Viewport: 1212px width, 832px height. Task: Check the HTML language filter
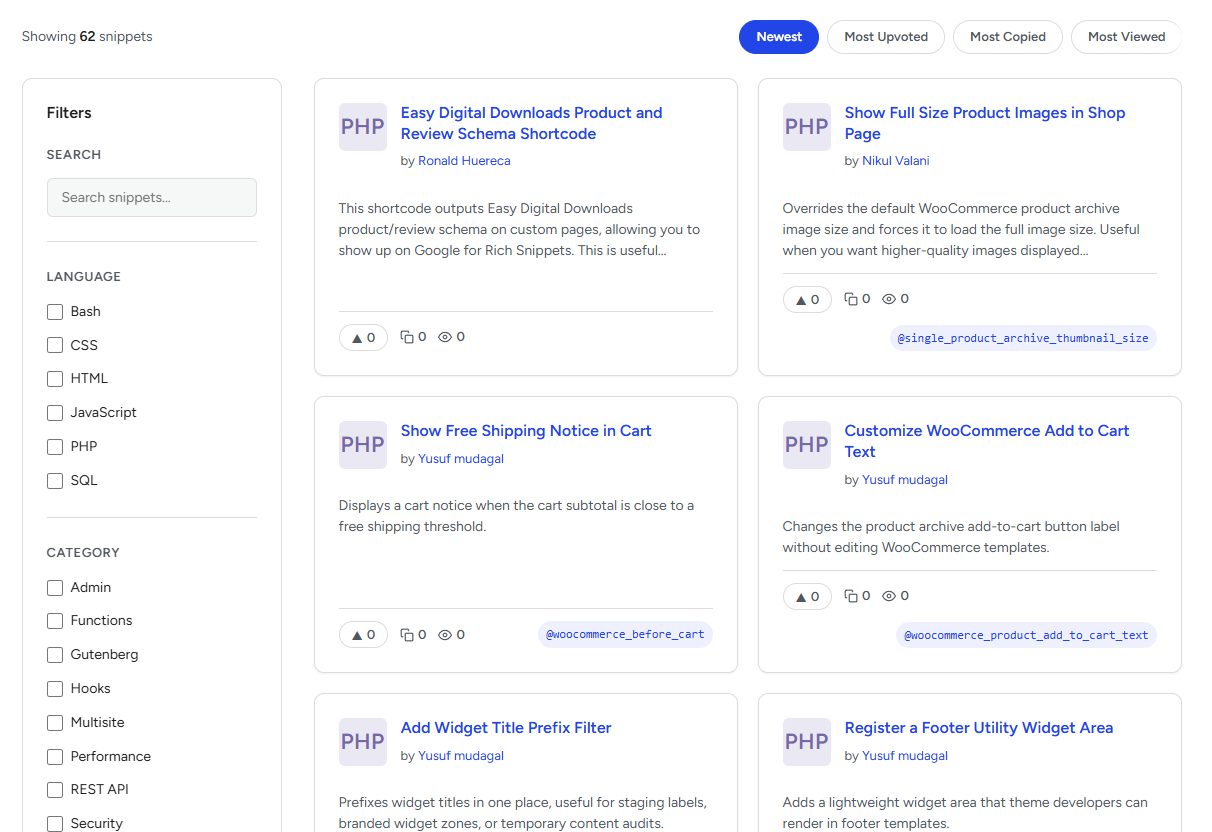coord(55,379)
